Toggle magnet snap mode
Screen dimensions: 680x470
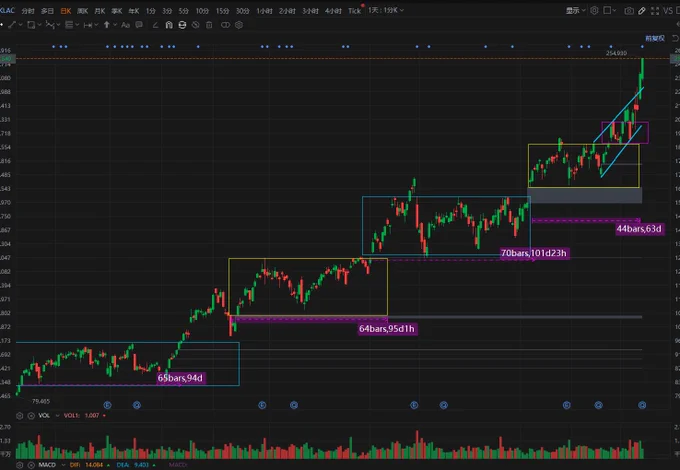point(169,25)
